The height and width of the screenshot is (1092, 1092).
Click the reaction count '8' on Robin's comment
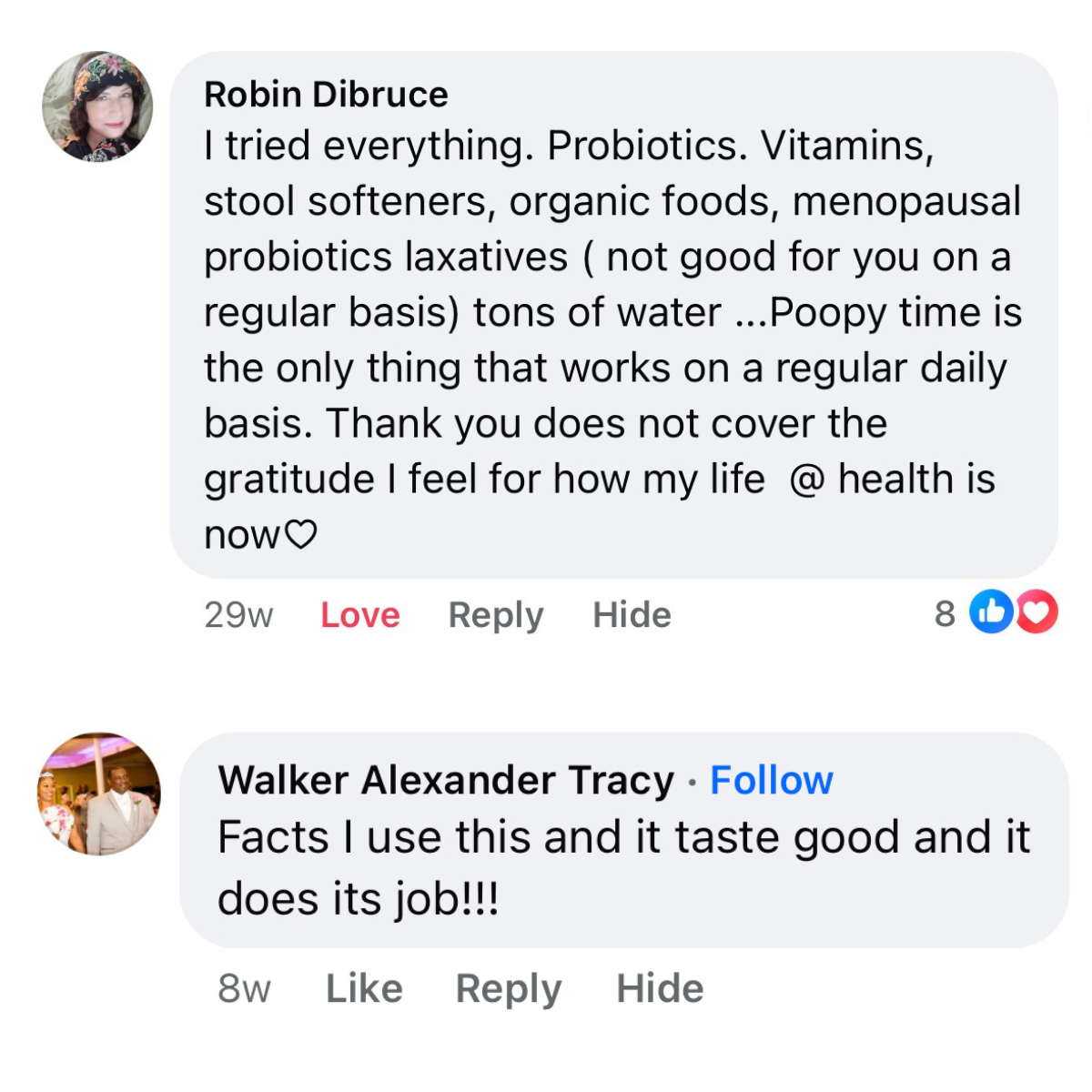[944, 614]
